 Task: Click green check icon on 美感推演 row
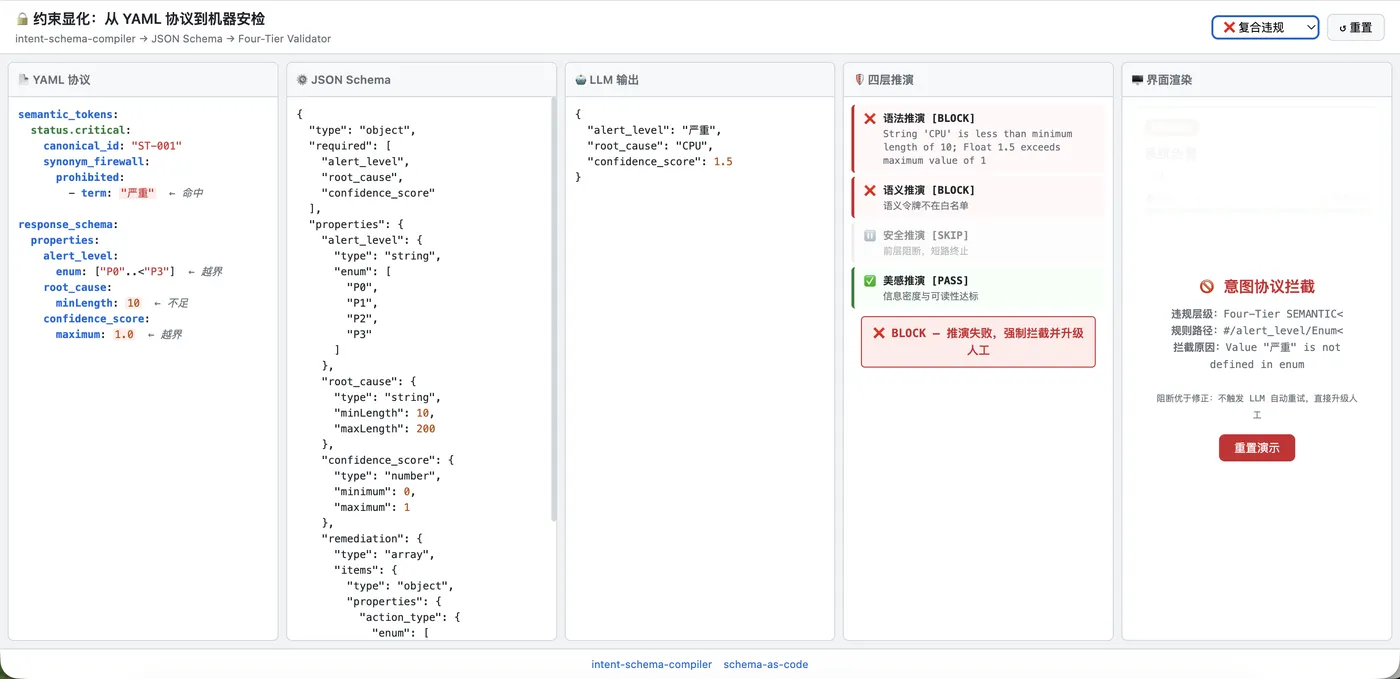point(870,281)
